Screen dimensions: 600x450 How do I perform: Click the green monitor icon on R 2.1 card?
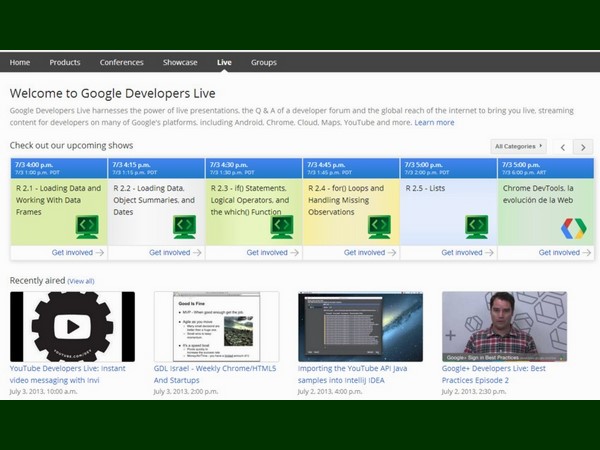click(88, 227)
